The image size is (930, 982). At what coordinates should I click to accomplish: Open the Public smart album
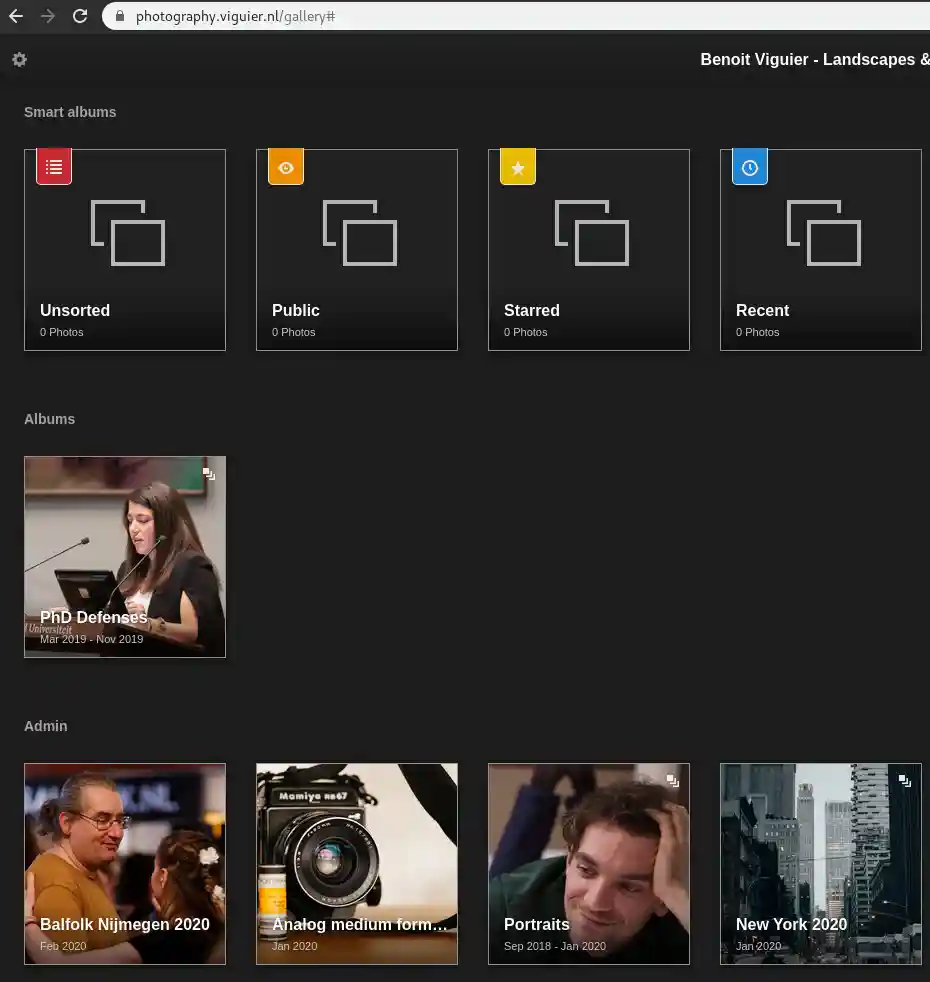coord(357,250)
